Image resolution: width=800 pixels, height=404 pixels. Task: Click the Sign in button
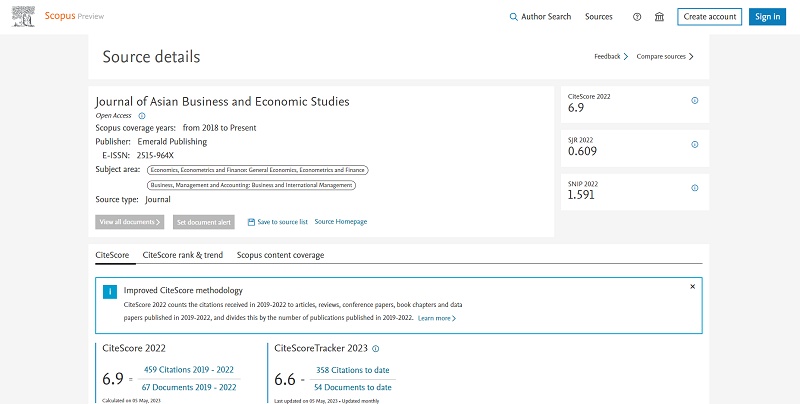[x=767, y=17]
